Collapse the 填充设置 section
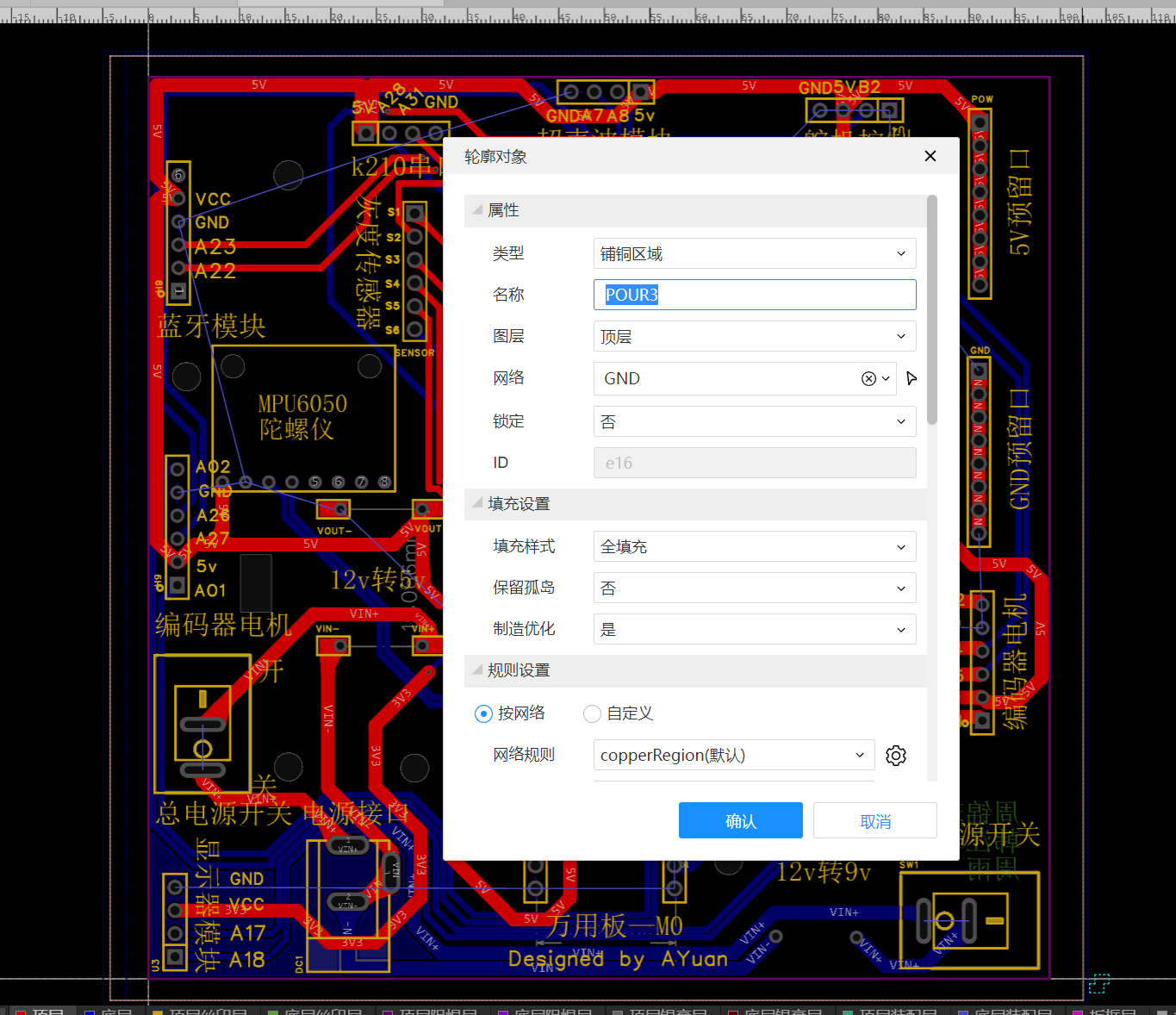Image resolution: width=1176 pixels, height=1015 pixels. tap(478, 503)
